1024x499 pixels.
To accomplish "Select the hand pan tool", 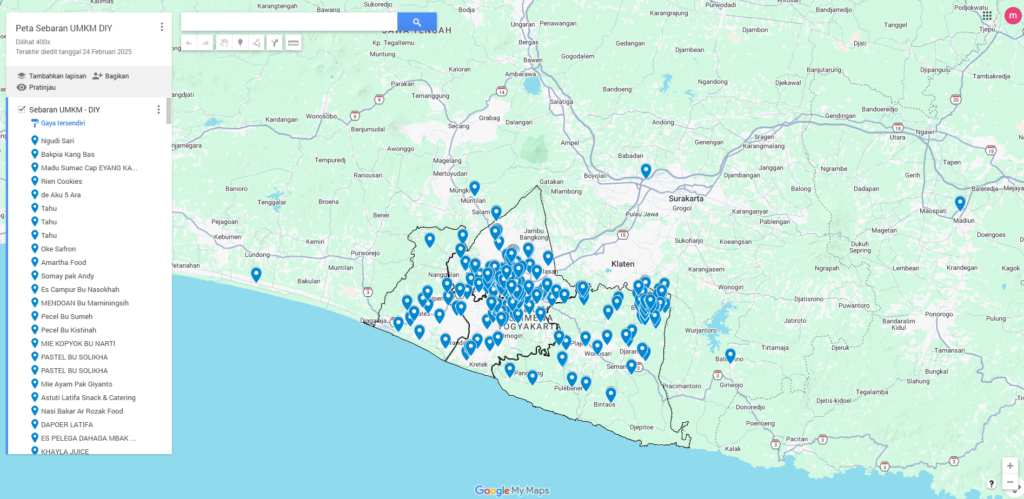I will tap(224, 43).
